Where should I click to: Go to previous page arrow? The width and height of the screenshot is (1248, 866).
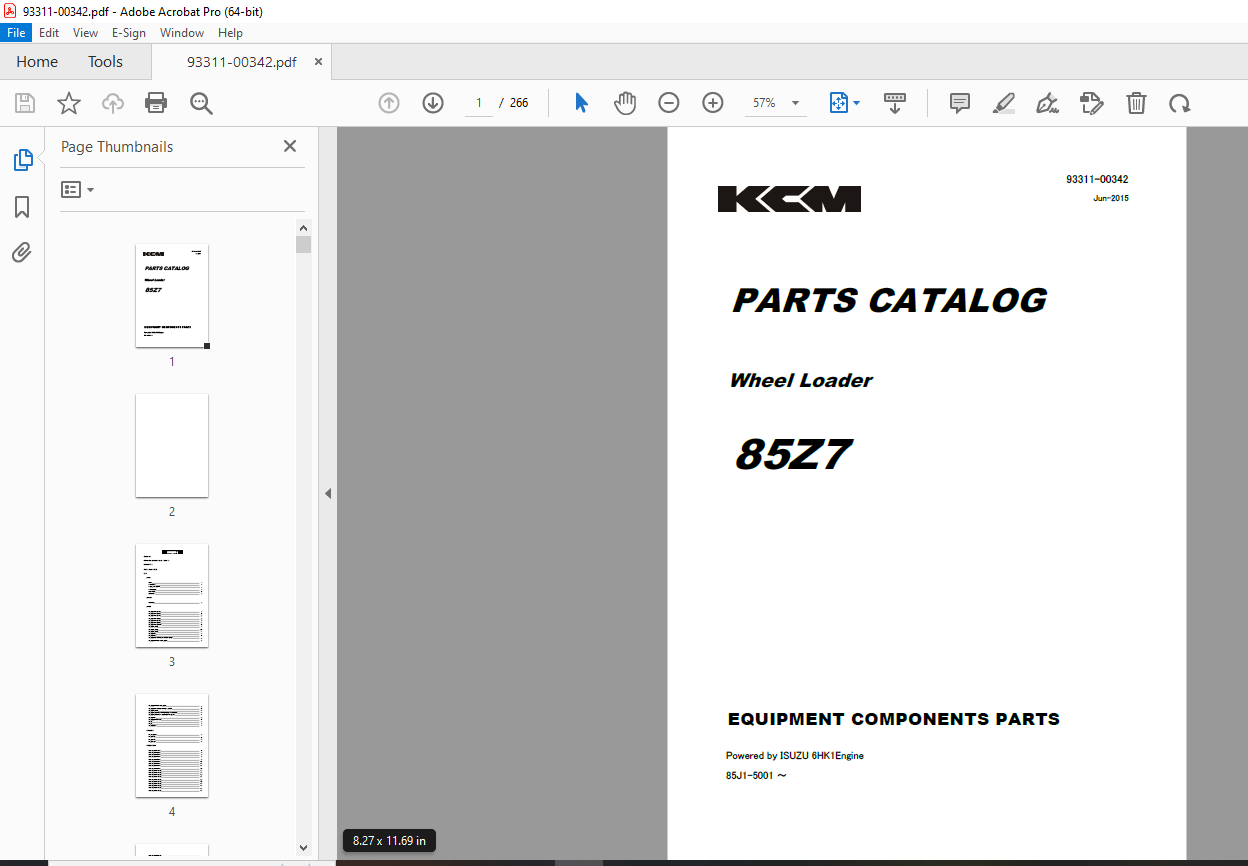[x=389, y=103]
